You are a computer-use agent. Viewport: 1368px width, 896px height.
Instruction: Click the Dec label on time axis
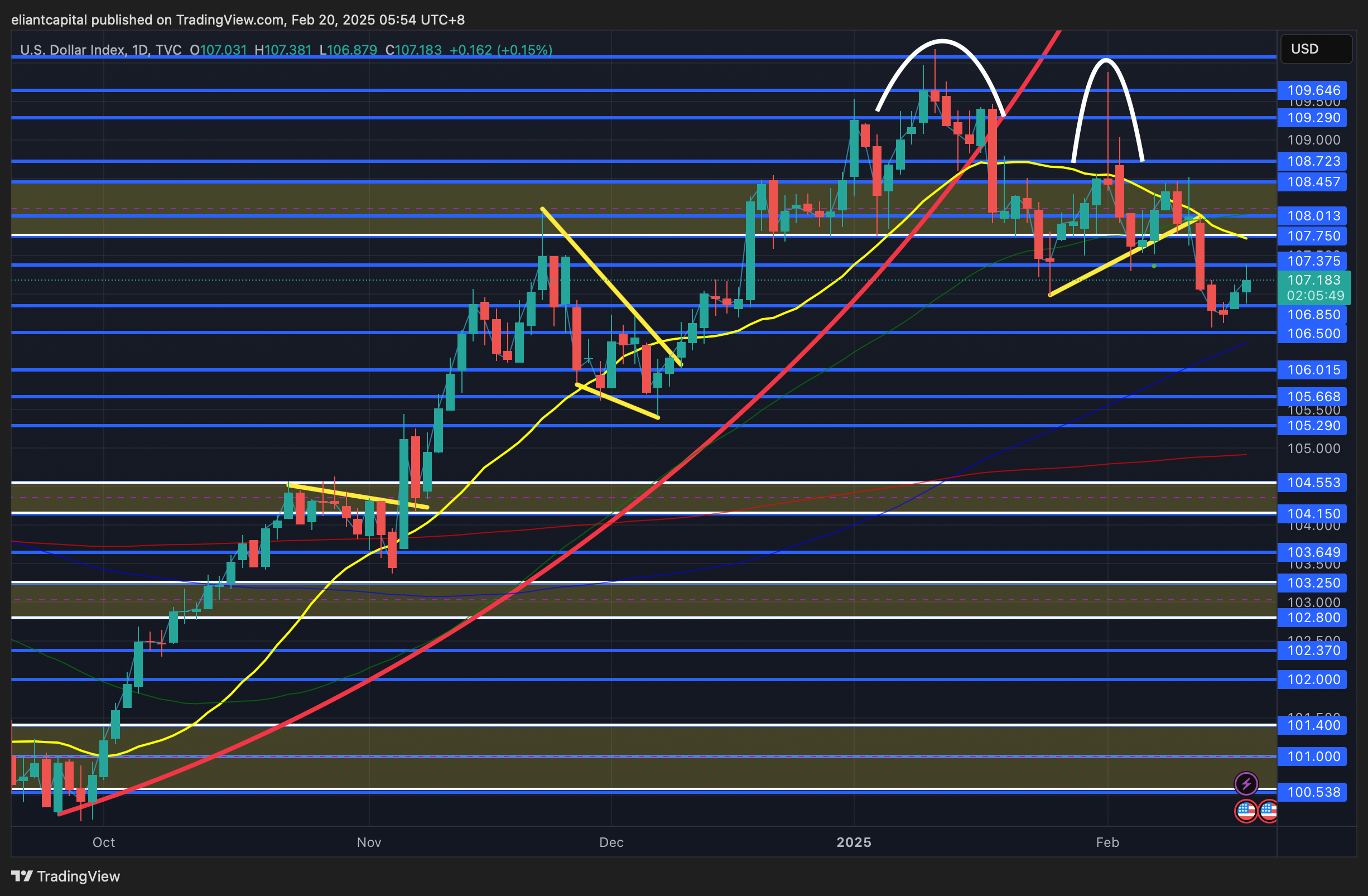coord(611,842)
